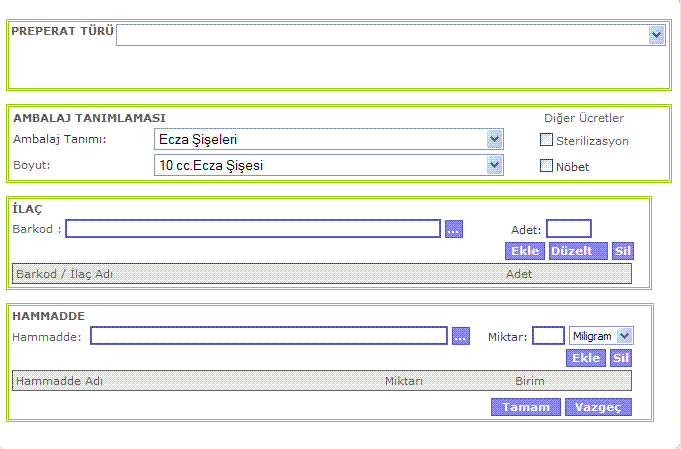Image resolution: width=681 pixels, height=449 pixels.
Task: Focus the Barkod input field
Action: (x=253, y=229)
